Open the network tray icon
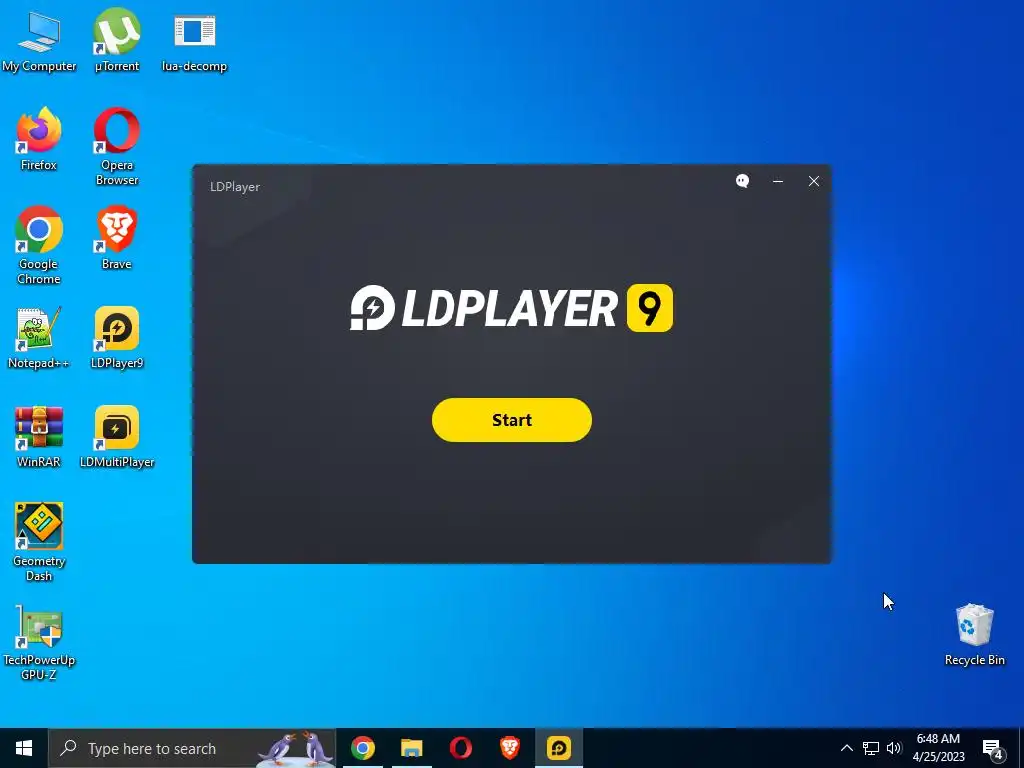Viewport: 1024px width, 768px height. click(x=871, y=748)
